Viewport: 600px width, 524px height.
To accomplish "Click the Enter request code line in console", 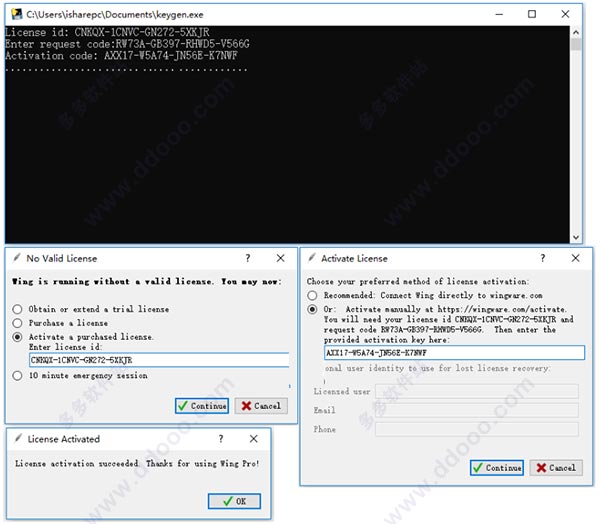I will point(127,44).
